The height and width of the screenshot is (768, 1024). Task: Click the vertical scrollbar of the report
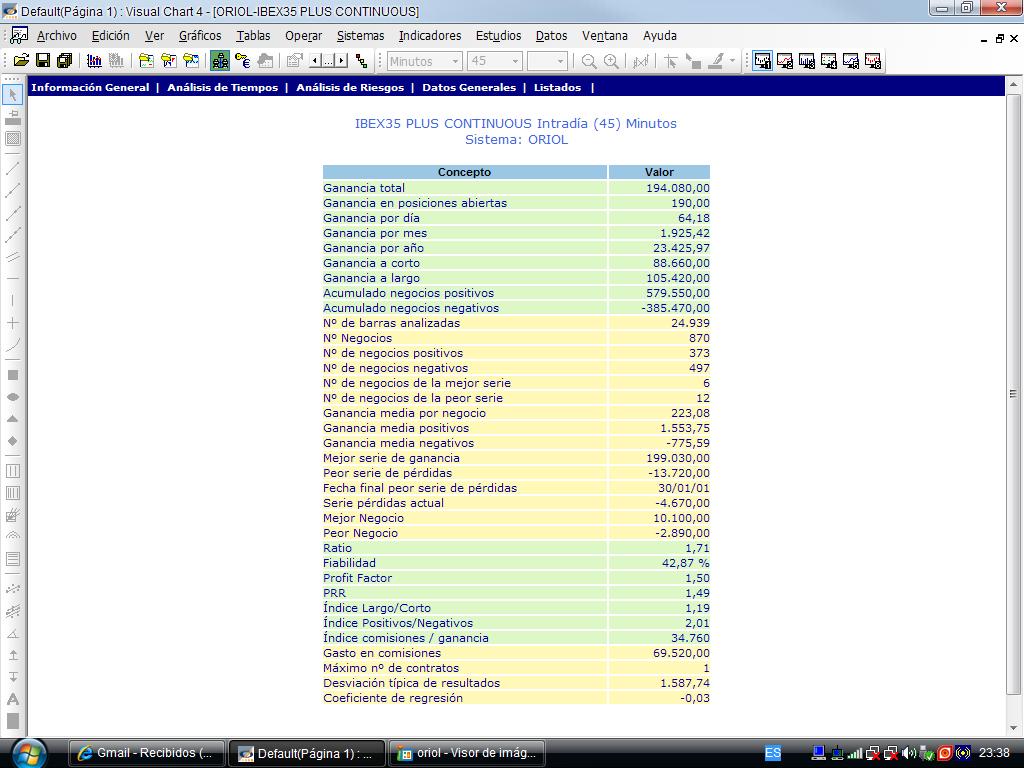click(1013, 394)
